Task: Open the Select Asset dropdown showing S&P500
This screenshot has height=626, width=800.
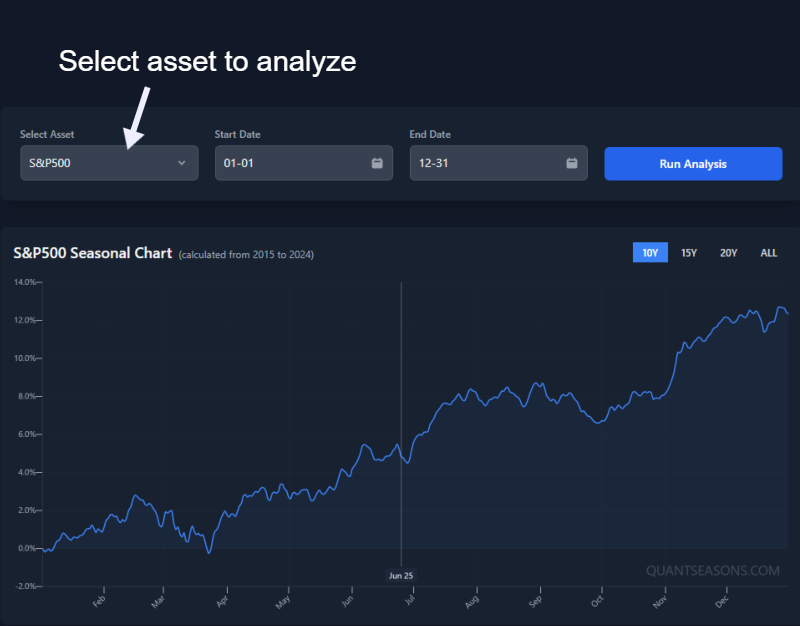Action: click(x=109, y=163)
